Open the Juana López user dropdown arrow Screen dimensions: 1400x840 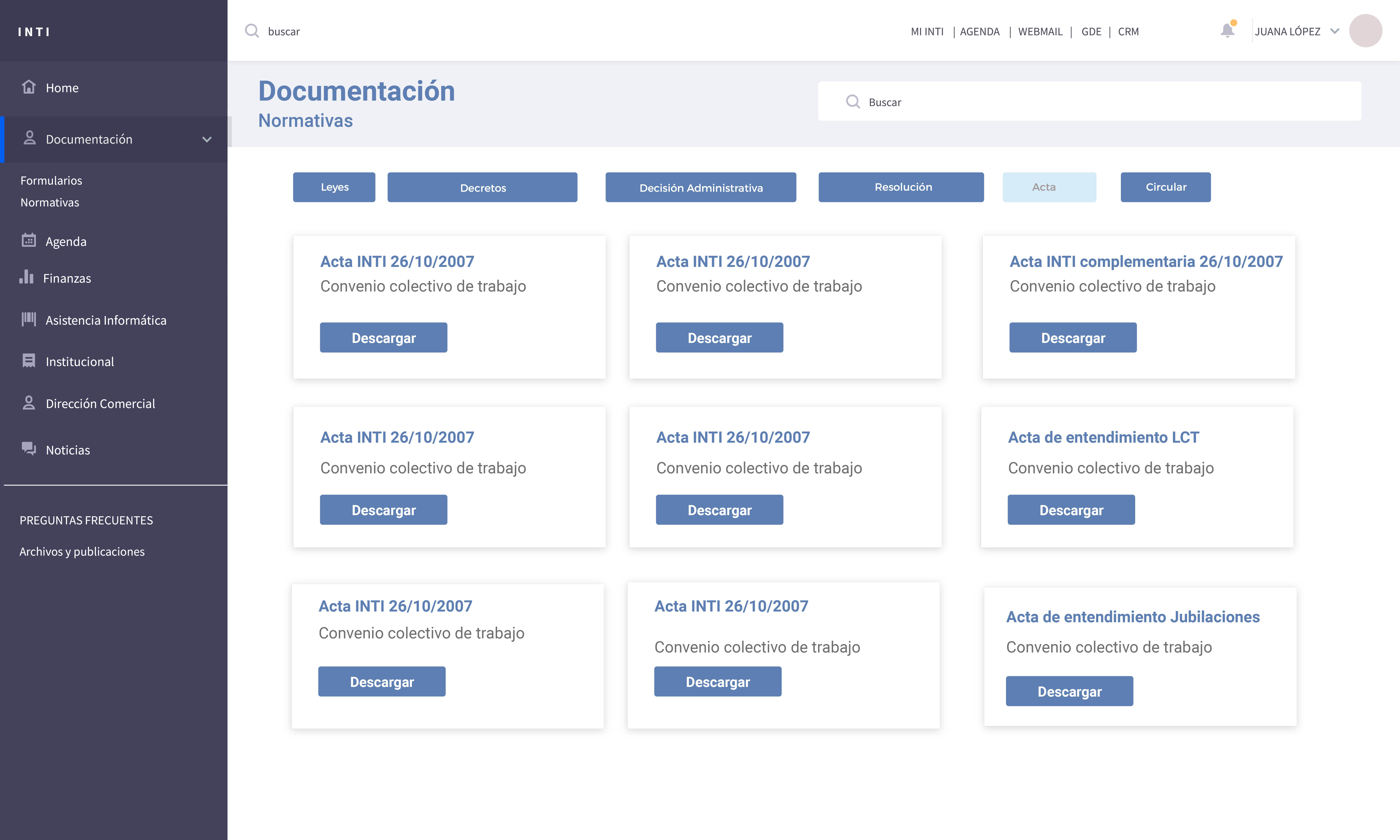1334,31
